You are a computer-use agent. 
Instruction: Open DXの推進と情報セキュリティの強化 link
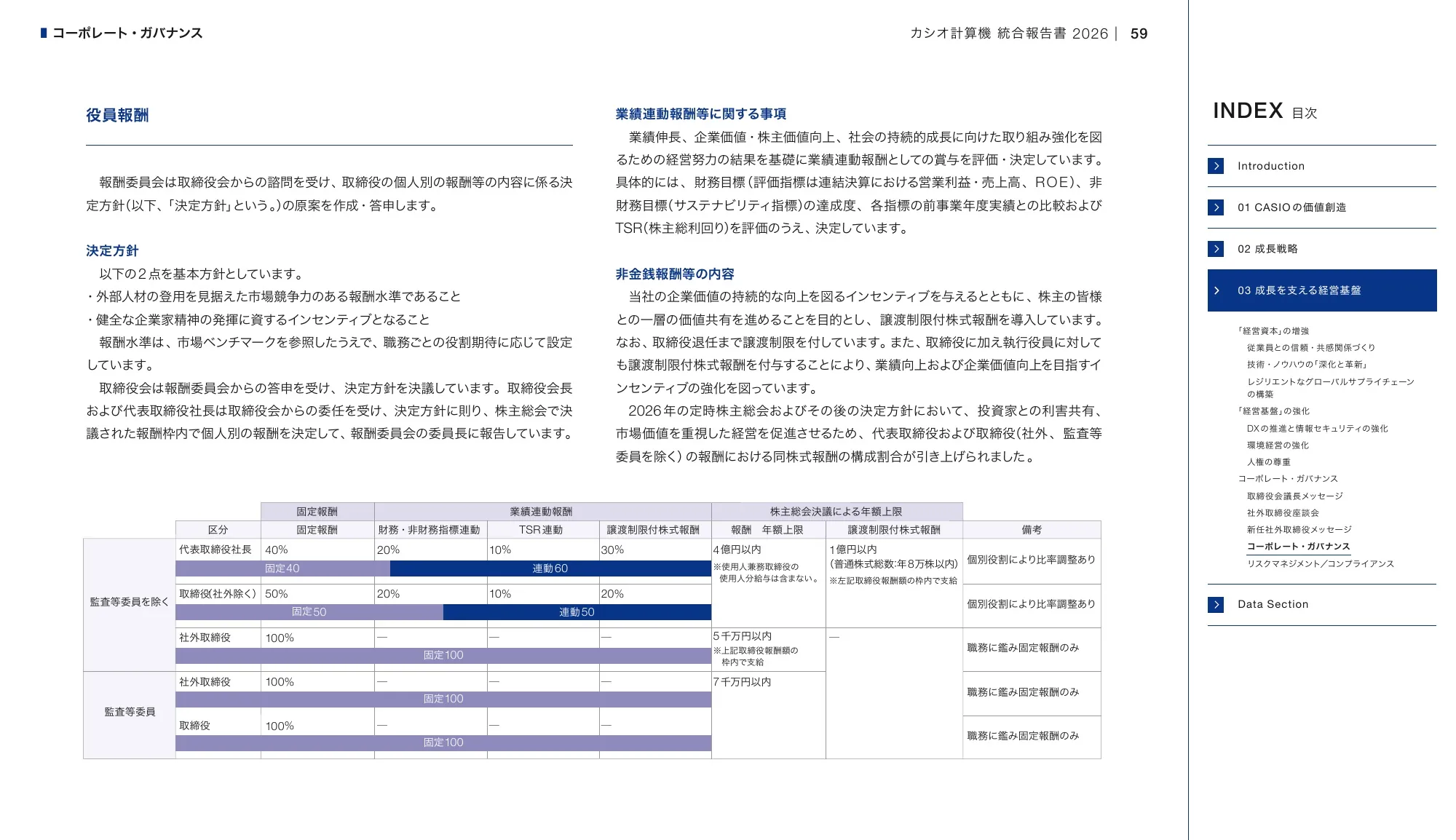tap(1318, 429)
